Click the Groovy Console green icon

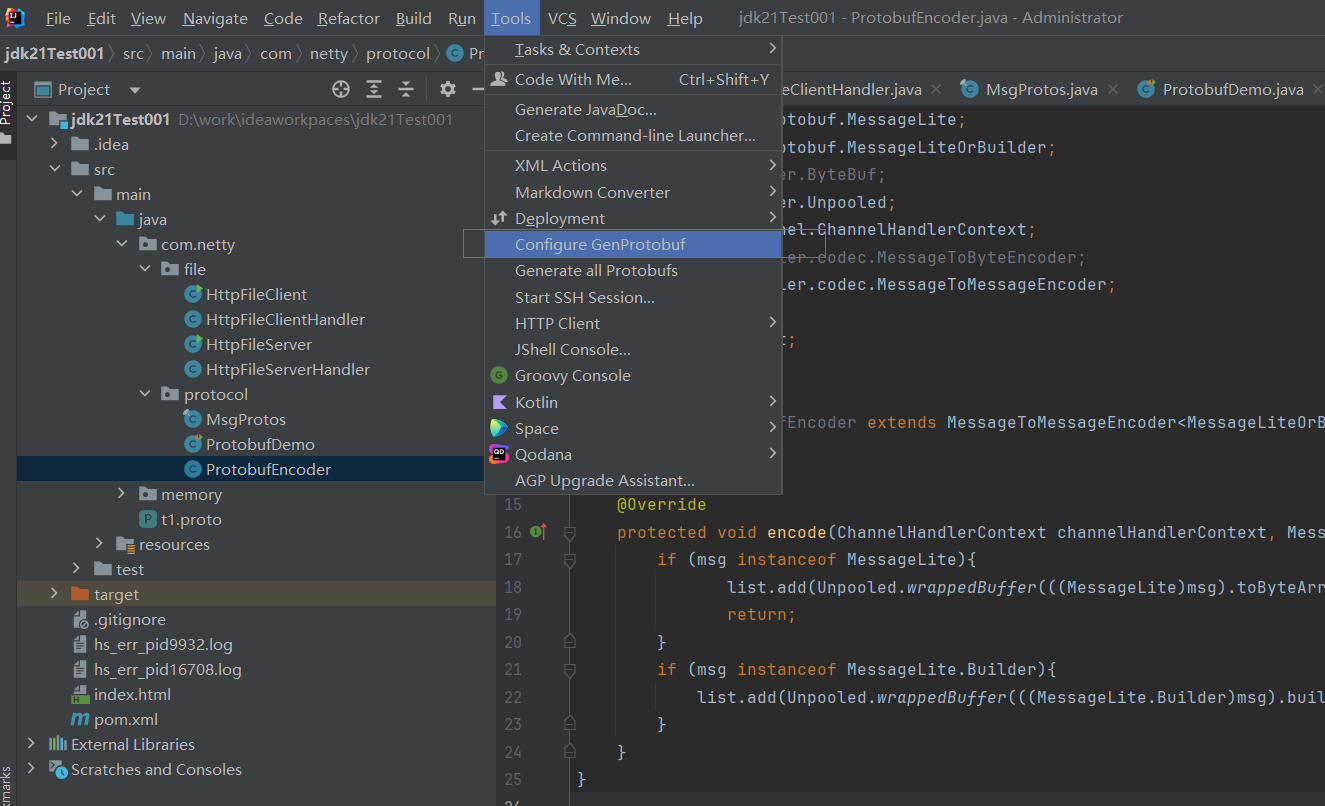click(x=498, y=376)
